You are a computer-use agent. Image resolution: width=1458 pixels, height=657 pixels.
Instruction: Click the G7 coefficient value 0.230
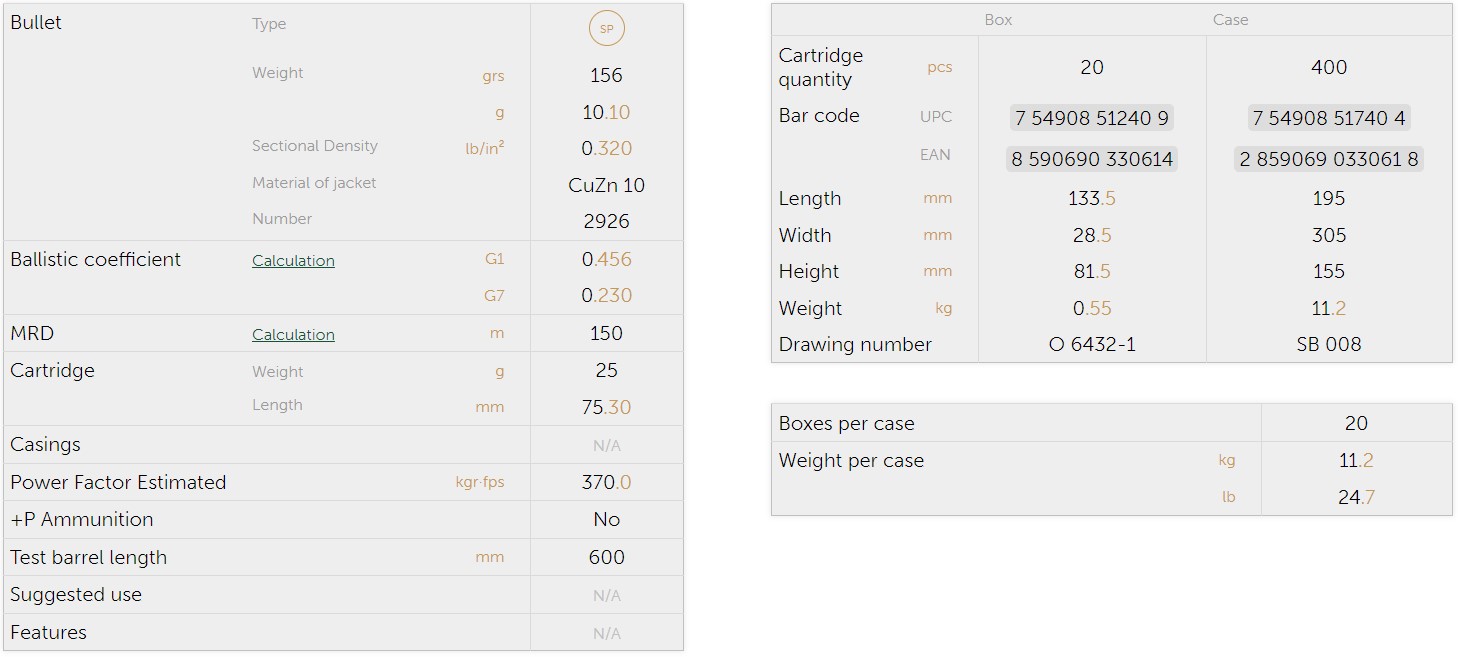tap(606, 296)
